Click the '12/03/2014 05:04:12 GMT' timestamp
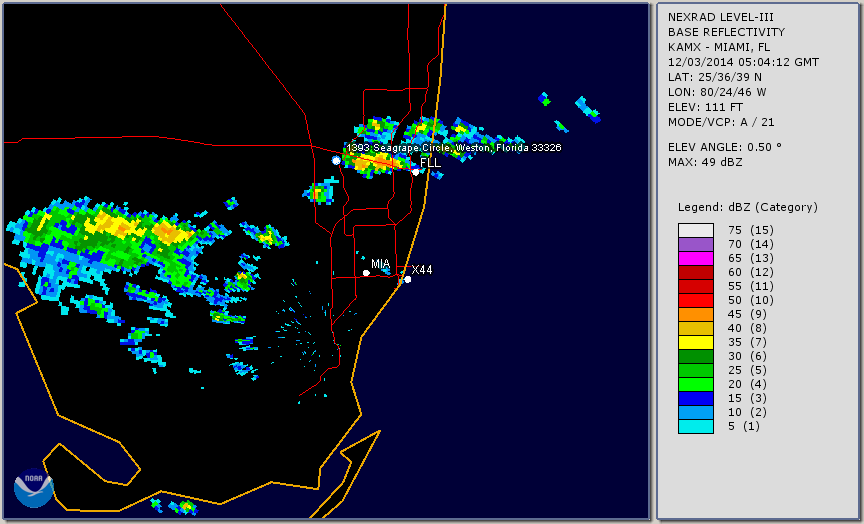 [743, 62]
